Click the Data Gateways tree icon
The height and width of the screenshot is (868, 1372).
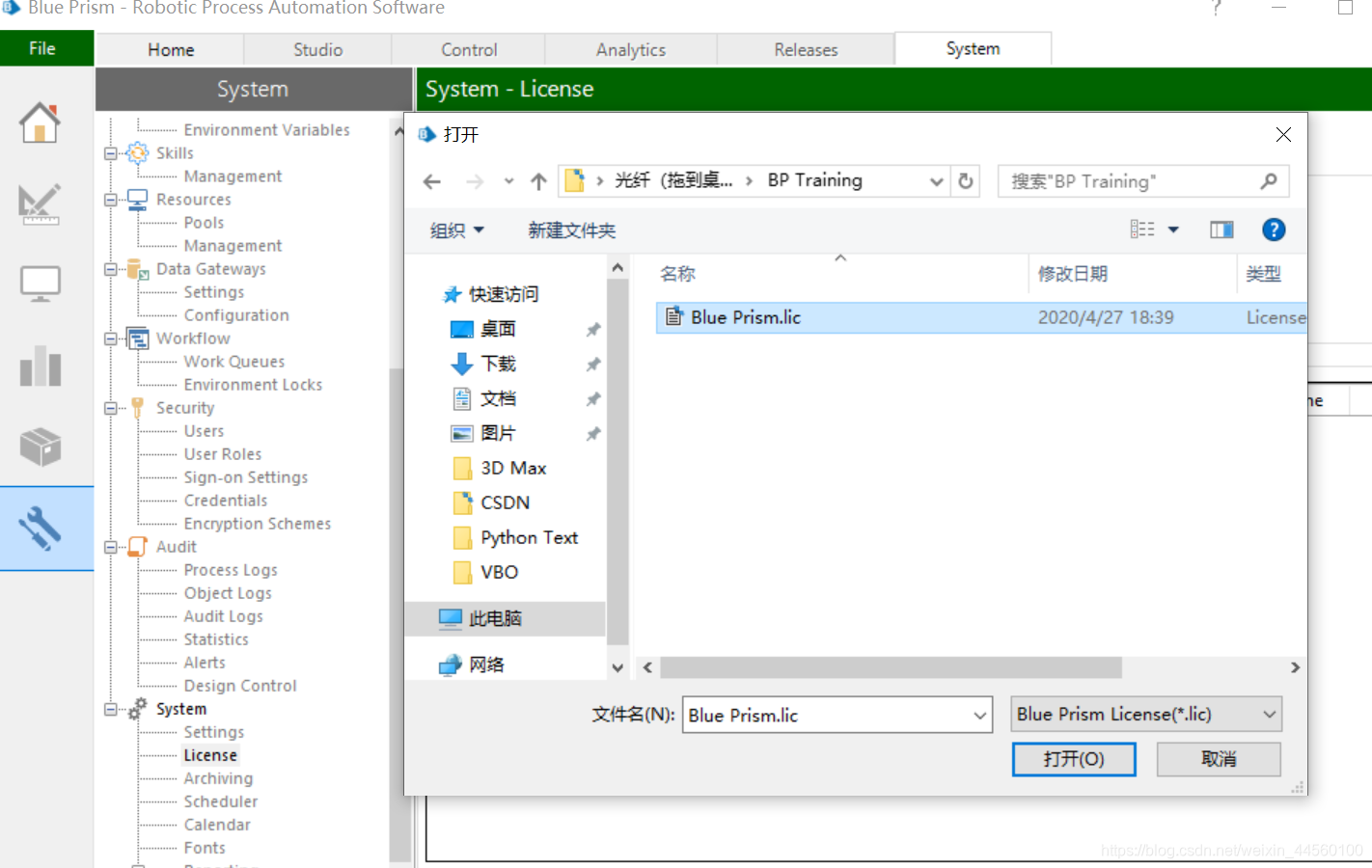click(138, 269)
